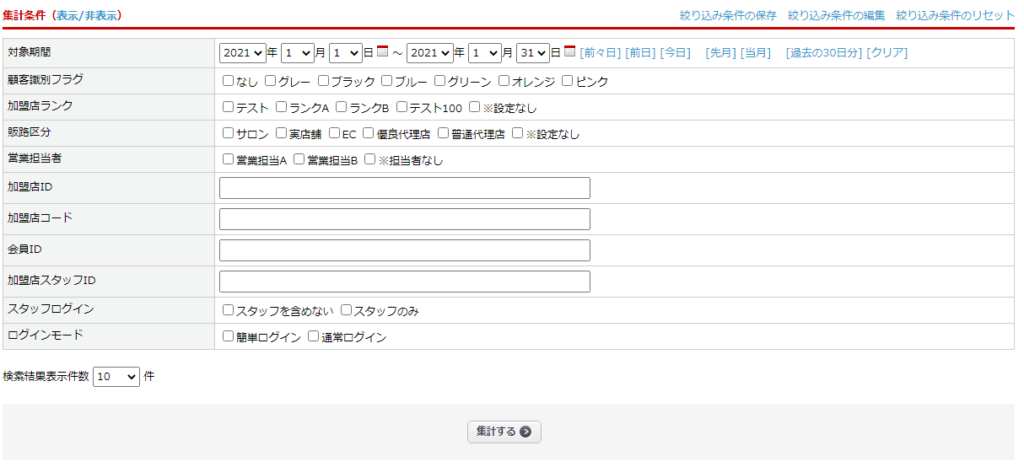This screenshot has height=467, width=1024.
Task: Focus the 会員ID text field
Action: click(x=404, y=250)
